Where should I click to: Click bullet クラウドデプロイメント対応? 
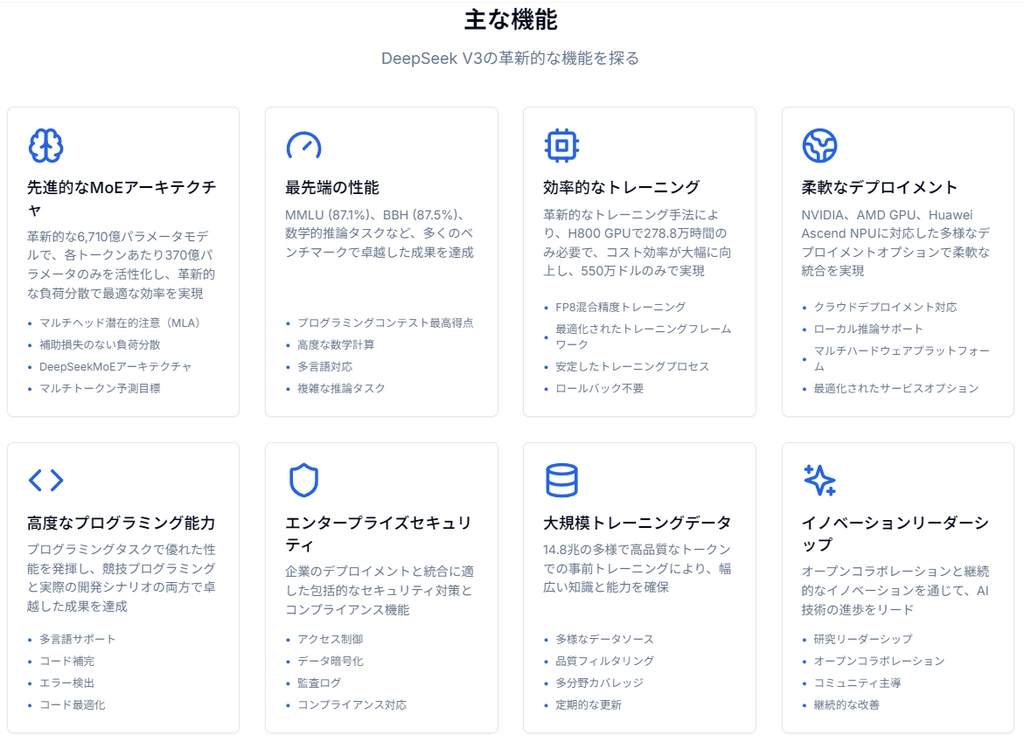point(885,307)
